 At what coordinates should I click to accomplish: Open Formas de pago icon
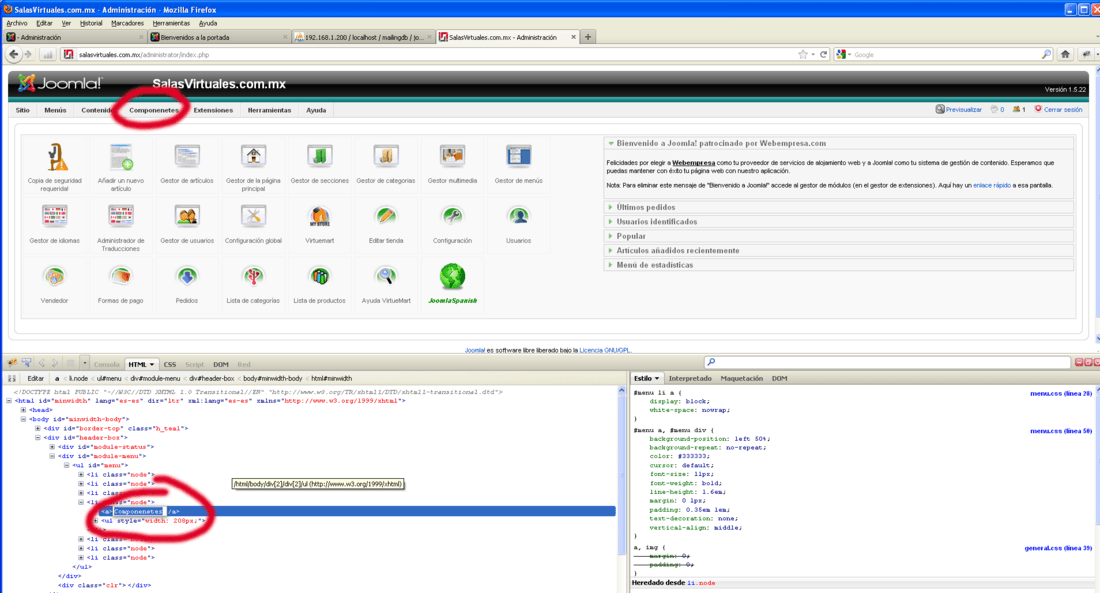point(121,277)
